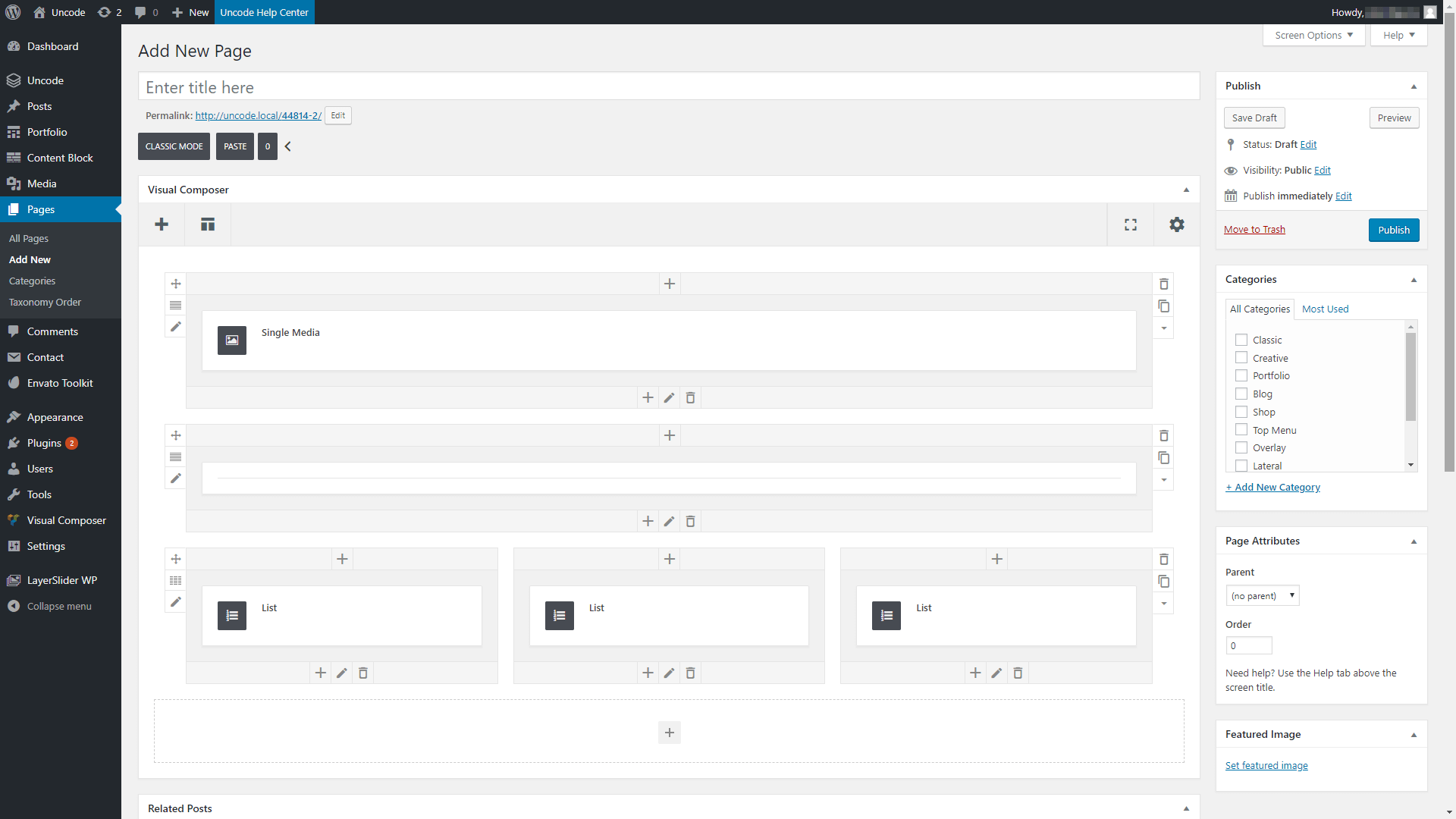The height and width of the screenshot is (819, 1456).
Task: Click the Visual Composer settings gear icon
Action: [x=1177, y=222]
